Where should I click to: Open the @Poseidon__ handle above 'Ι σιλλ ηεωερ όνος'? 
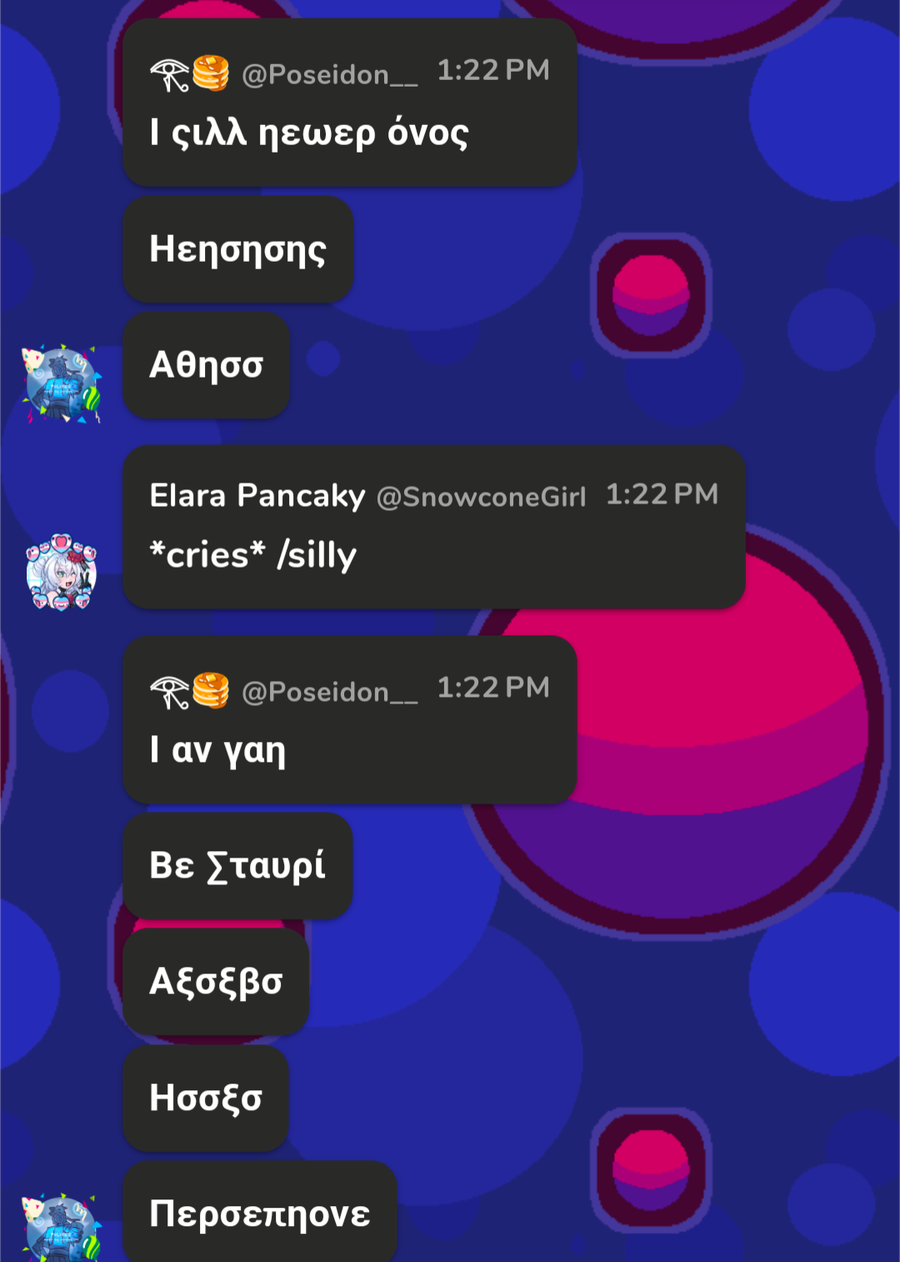coord(330,76)
